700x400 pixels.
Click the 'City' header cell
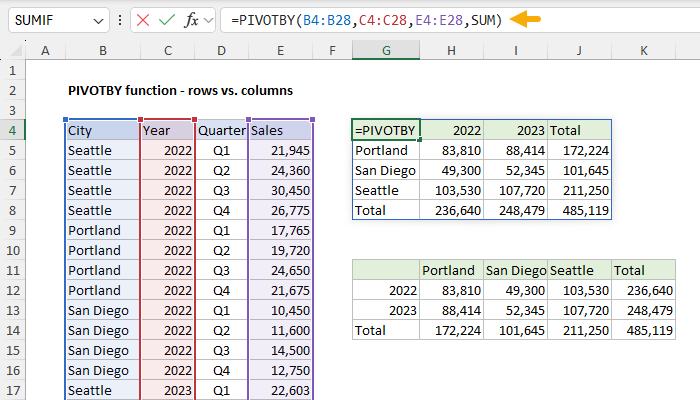click(103, 130)
